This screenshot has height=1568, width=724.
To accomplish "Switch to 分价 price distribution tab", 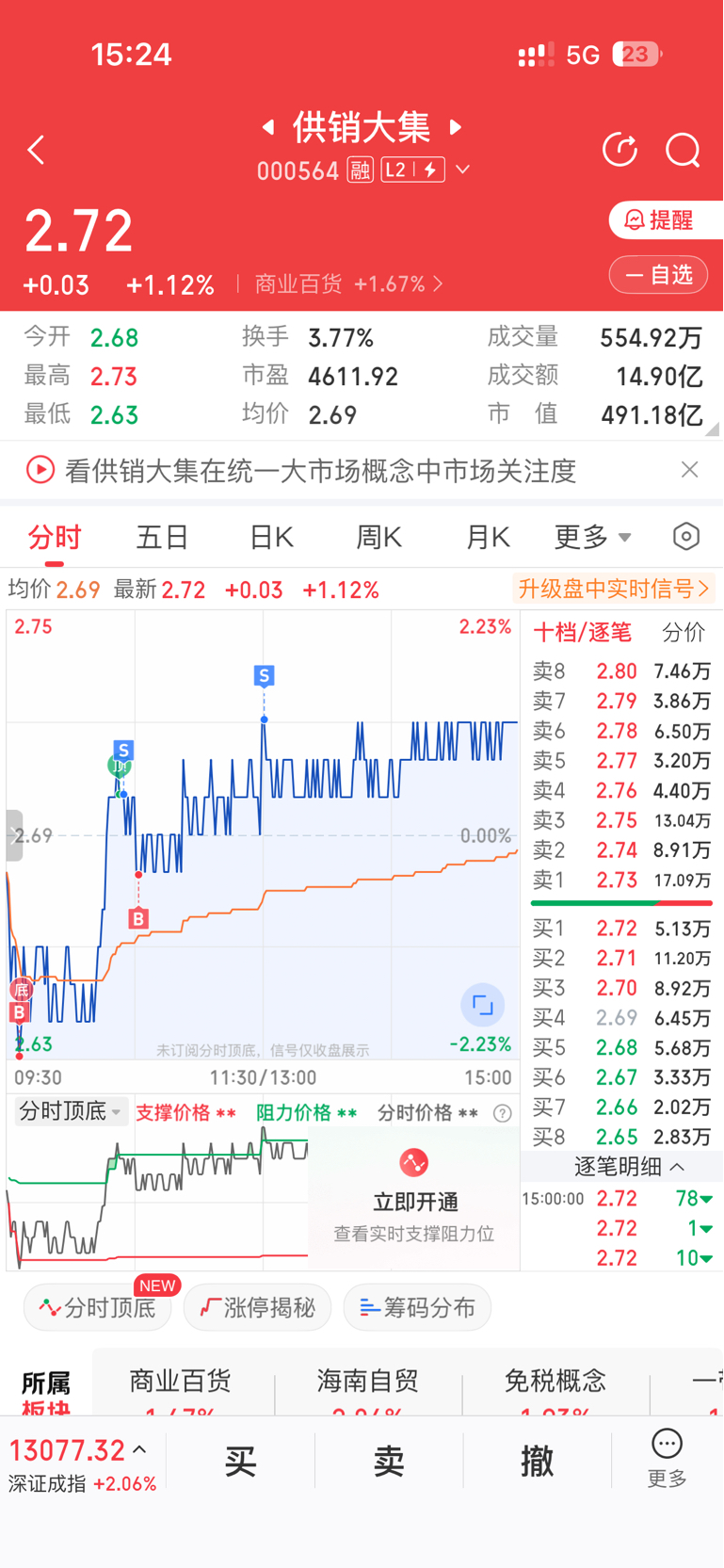I will [x=684, y=632].
